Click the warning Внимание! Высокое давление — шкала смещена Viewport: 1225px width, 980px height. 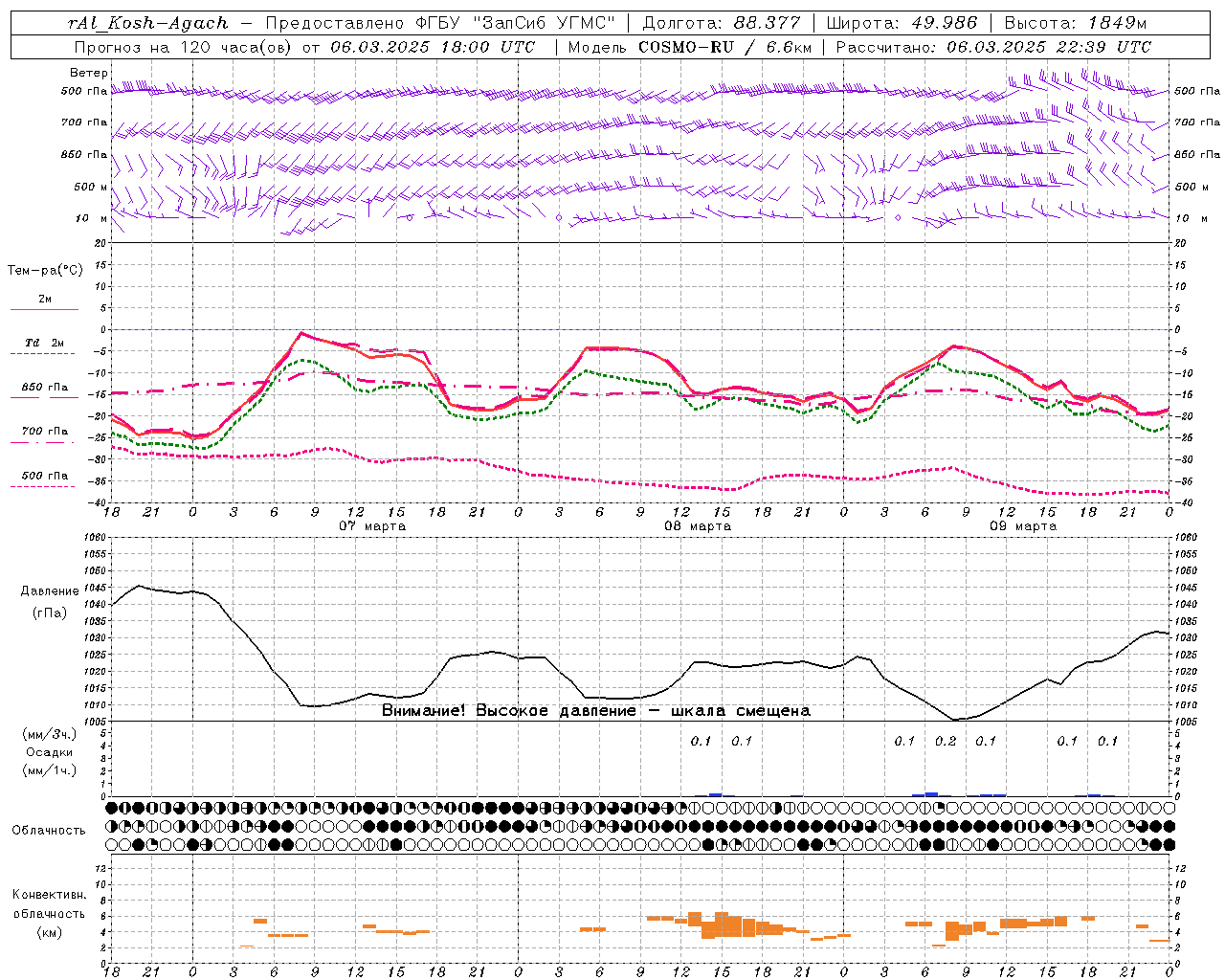coord(596,711)
